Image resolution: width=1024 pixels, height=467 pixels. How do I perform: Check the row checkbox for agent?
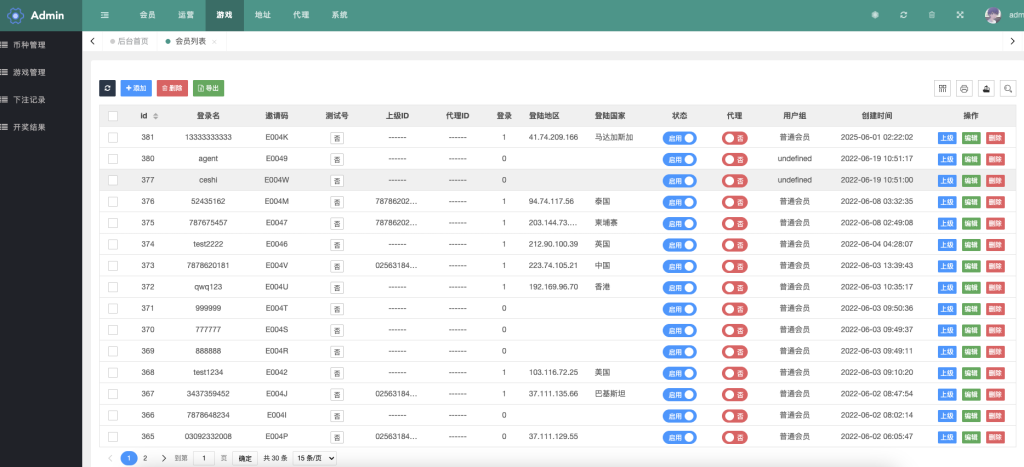[113, 159]
